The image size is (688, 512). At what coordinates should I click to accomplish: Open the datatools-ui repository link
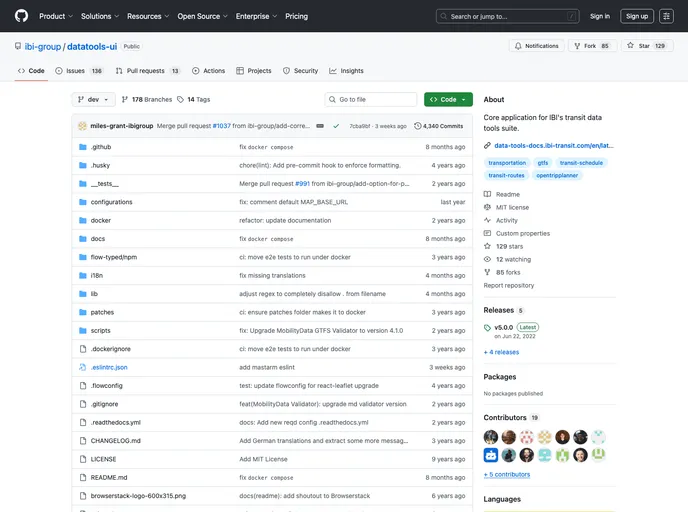coord(92,47)
